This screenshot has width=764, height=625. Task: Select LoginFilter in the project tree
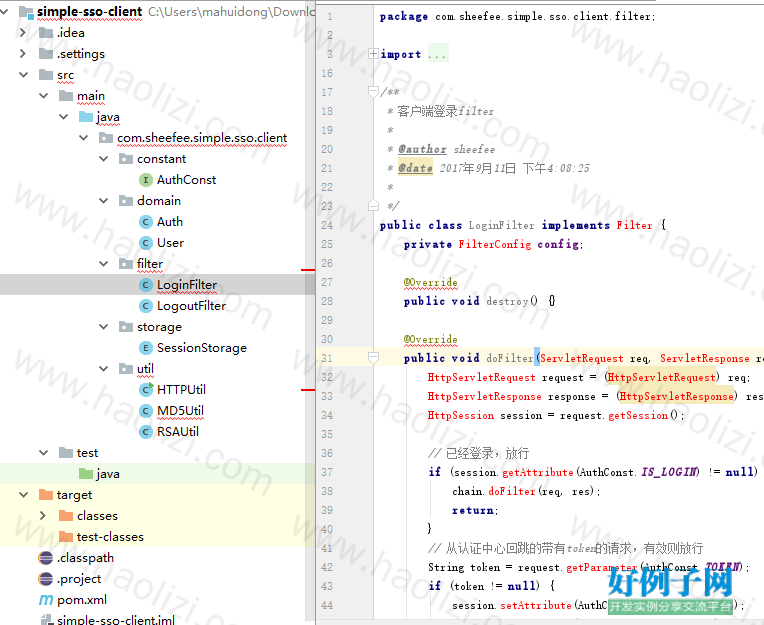pyautogui.click(x=187, y=285)
